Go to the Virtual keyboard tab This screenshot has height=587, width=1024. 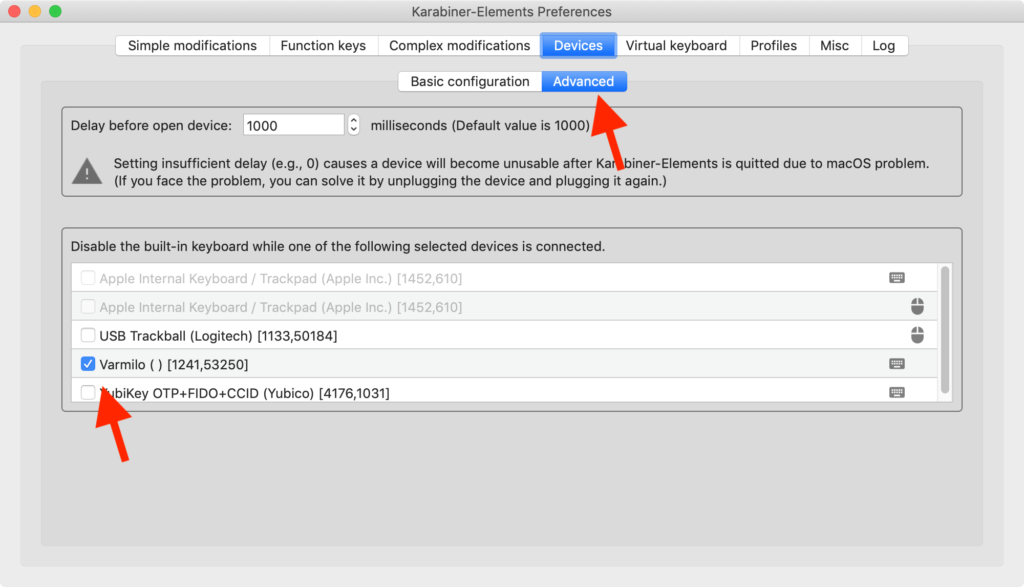(676, 46)
